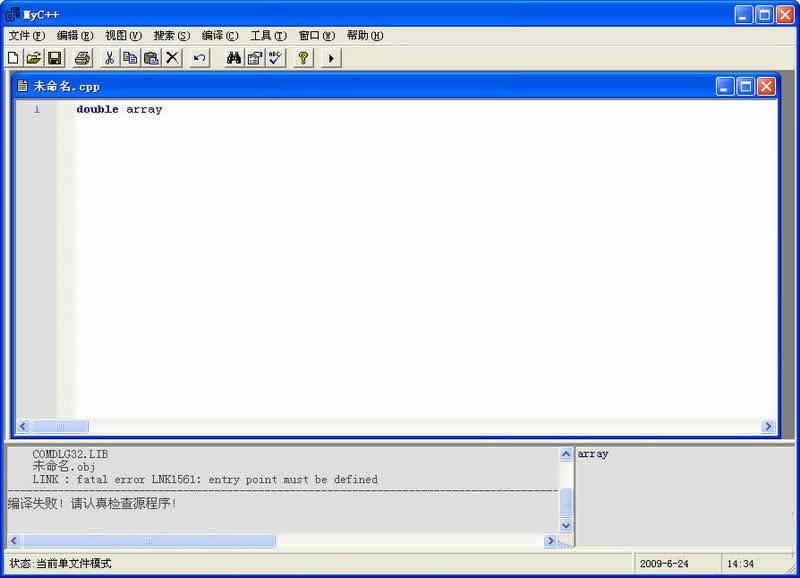Click the New file toolbar icon
This screenshot has height=578, width=800.
pyautogui.click(x=13, y=58)
